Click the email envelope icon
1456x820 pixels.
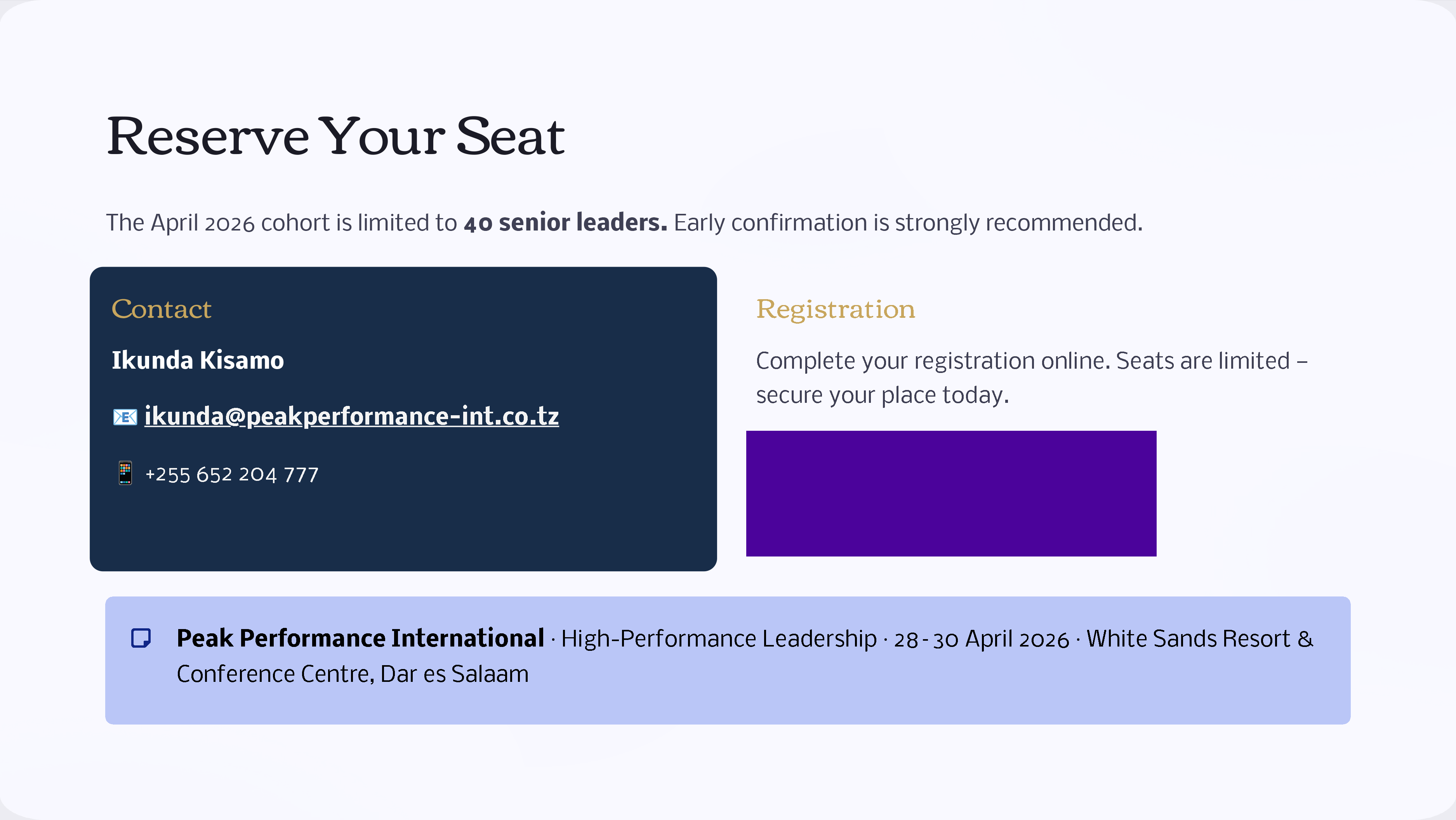pos(125,417)
